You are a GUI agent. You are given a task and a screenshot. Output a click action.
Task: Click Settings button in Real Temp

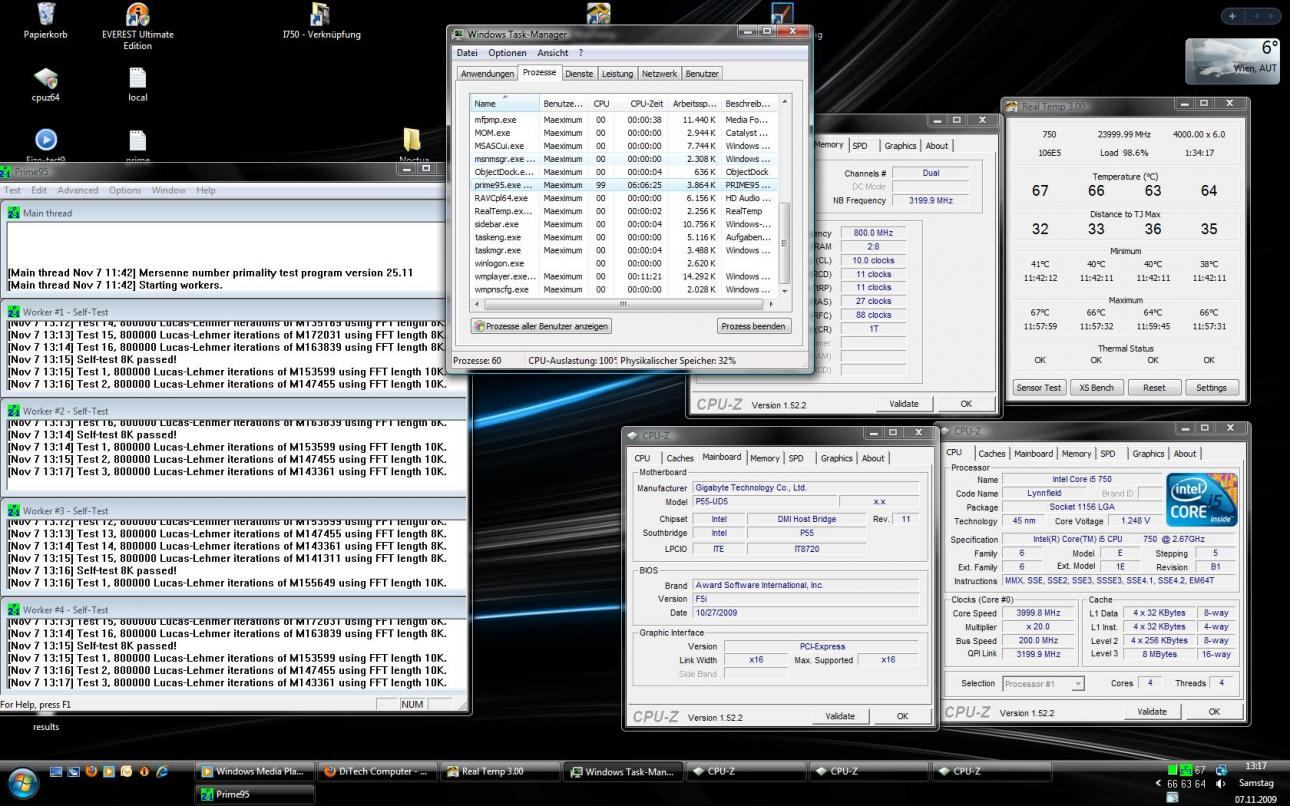click(1211, 388)
